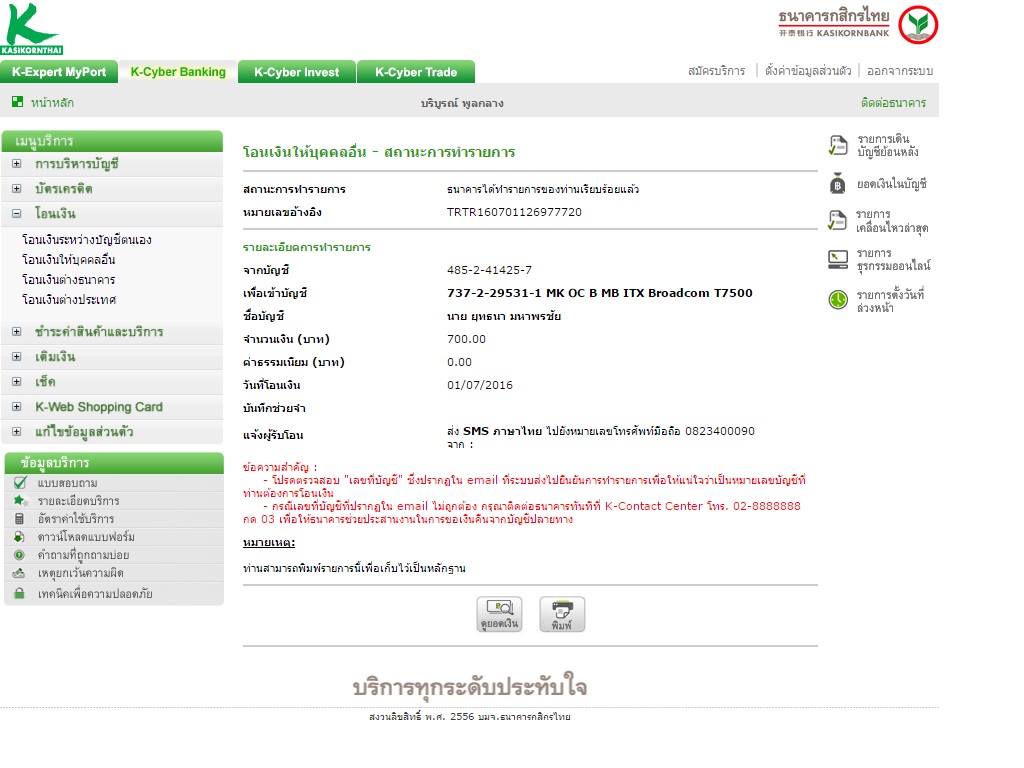Screen dimensions: 1024x768
Task: Click the view balance (ดูยอดเงิน) icon button
Action: tap(499, 614)
